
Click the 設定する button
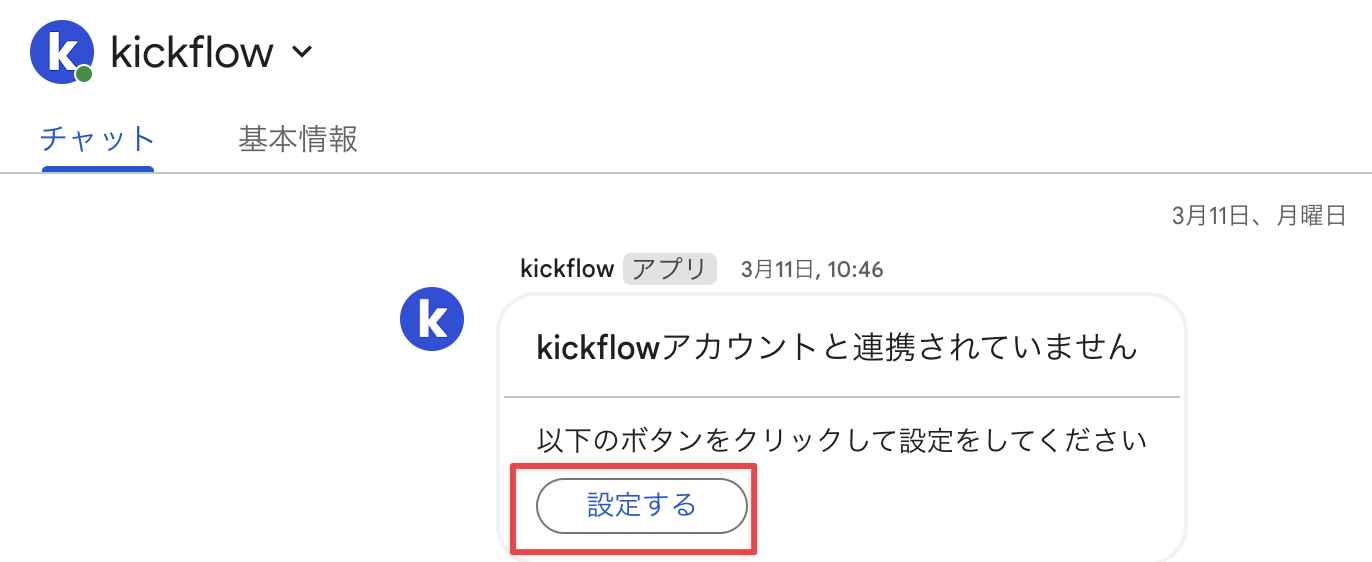click(x=642, y=506)
